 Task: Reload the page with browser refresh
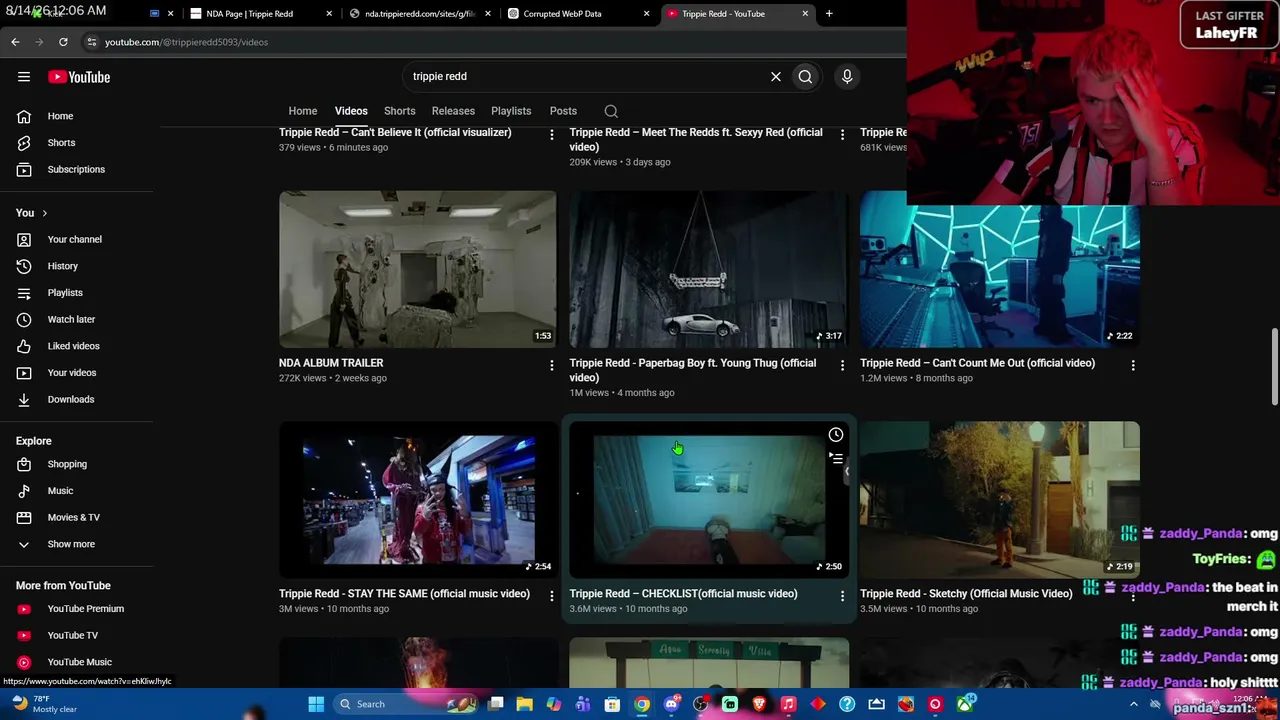(63, 42)
